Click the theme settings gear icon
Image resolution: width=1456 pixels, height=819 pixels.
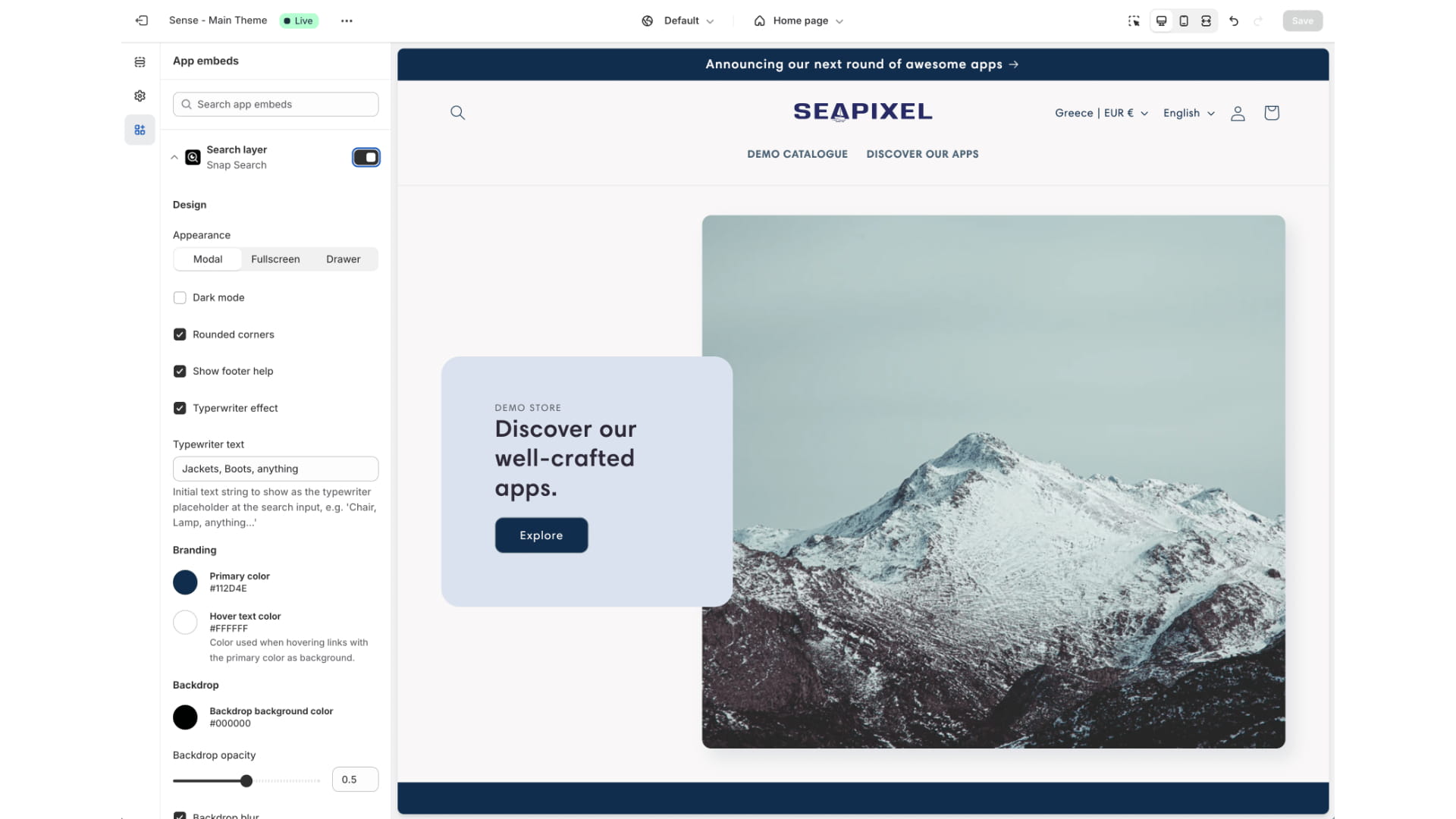tap(140, 96)
